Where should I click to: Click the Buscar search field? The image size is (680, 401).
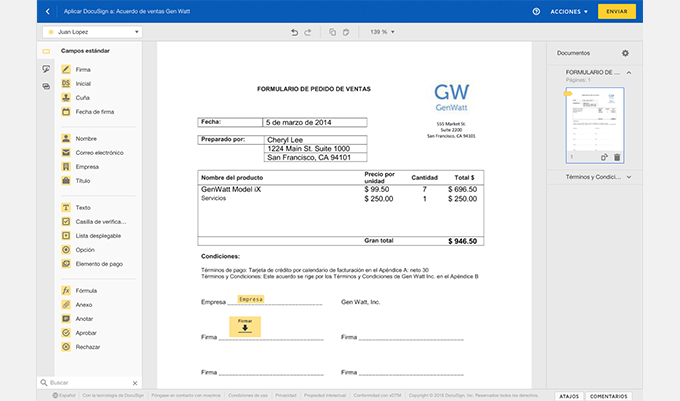click(x=88, y=383)
